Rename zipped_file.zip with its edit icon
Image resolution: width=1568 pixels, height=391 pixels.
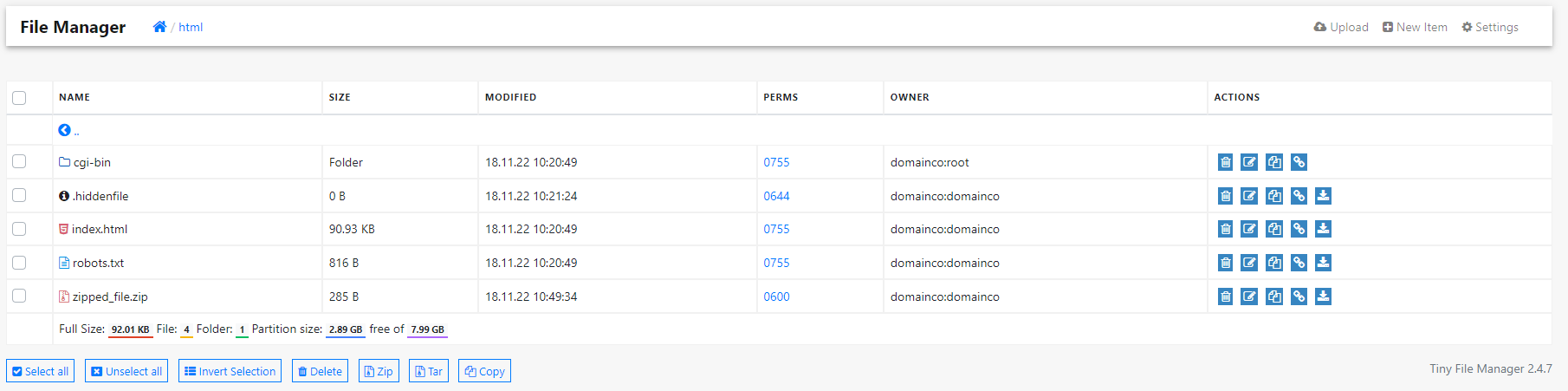pyautogui.click(x=1249, y=297)
